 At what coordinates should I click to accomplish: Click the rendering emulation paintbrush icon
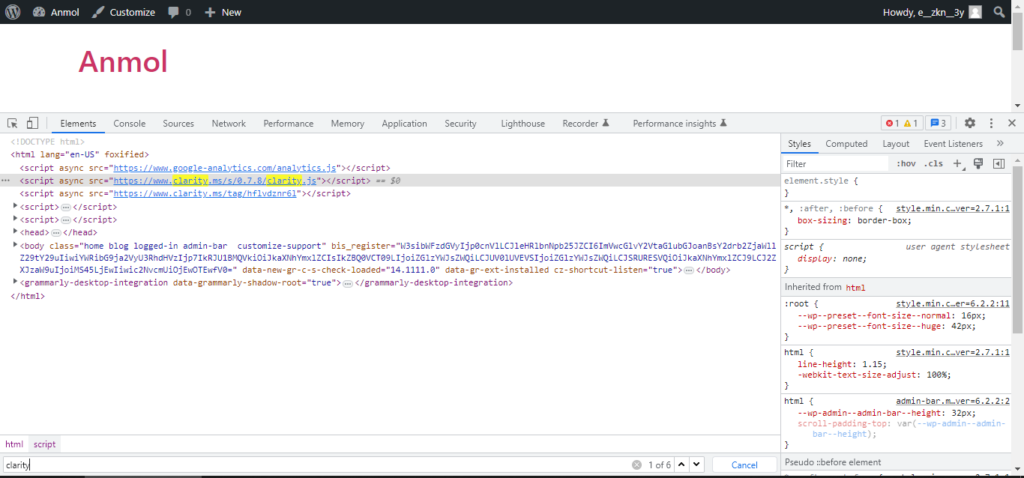click(978, 164)
